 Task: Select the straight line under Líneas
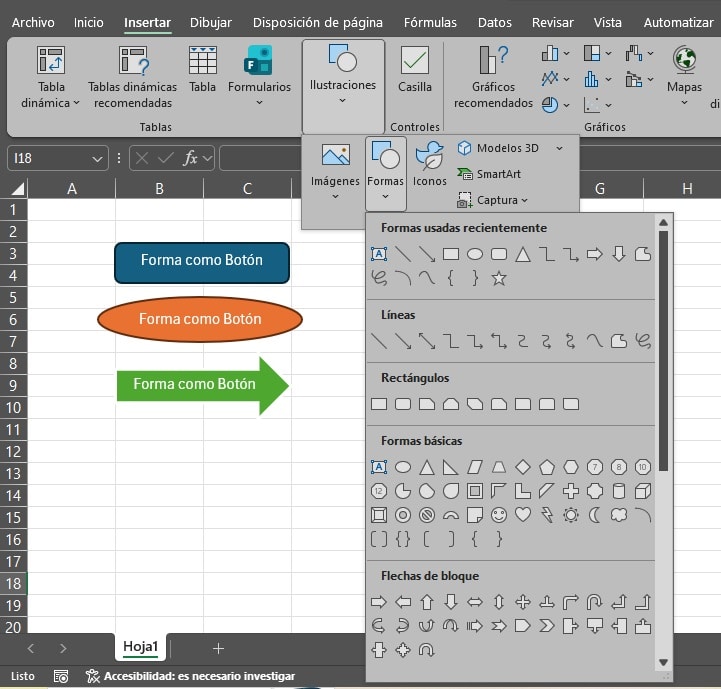pos(379,341)
